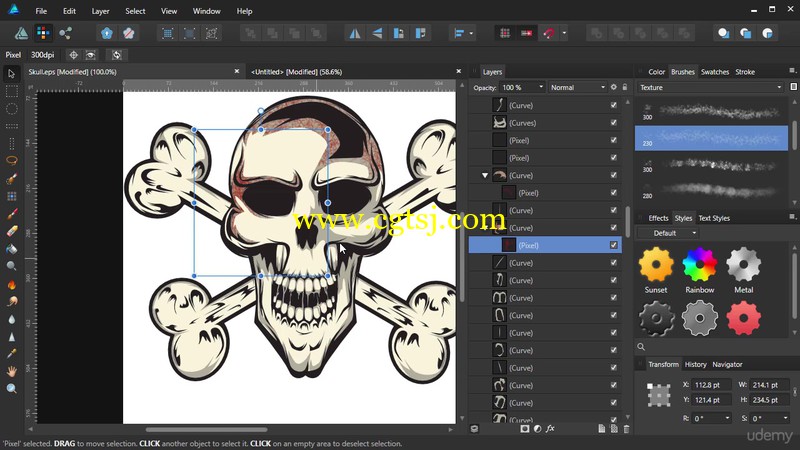Click the red snapping magnet icon
The image size is (800, 450).
[x=549, y=33]
